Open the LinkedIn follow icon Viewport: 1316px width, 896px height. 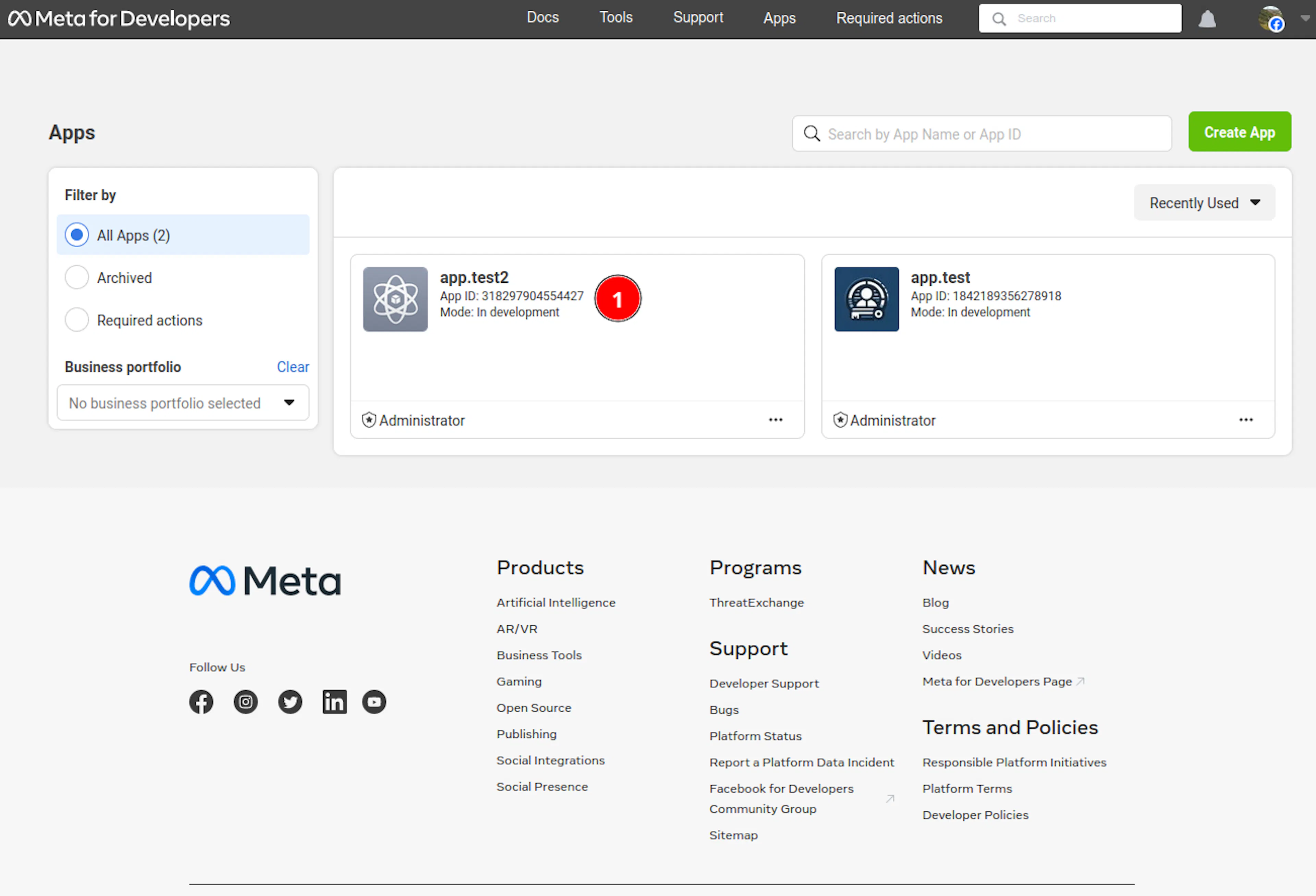335,702
